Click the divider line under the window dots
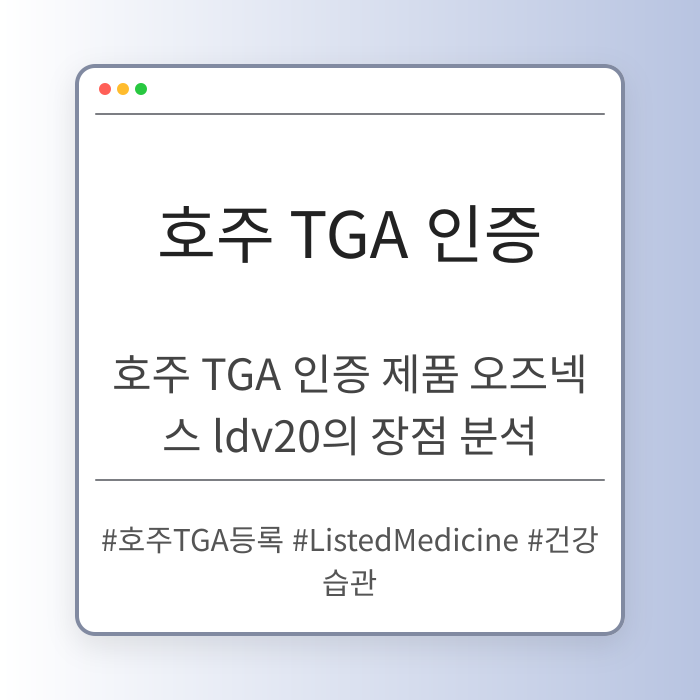This screenshot has width=700, height=700. (x=350, y=115)
